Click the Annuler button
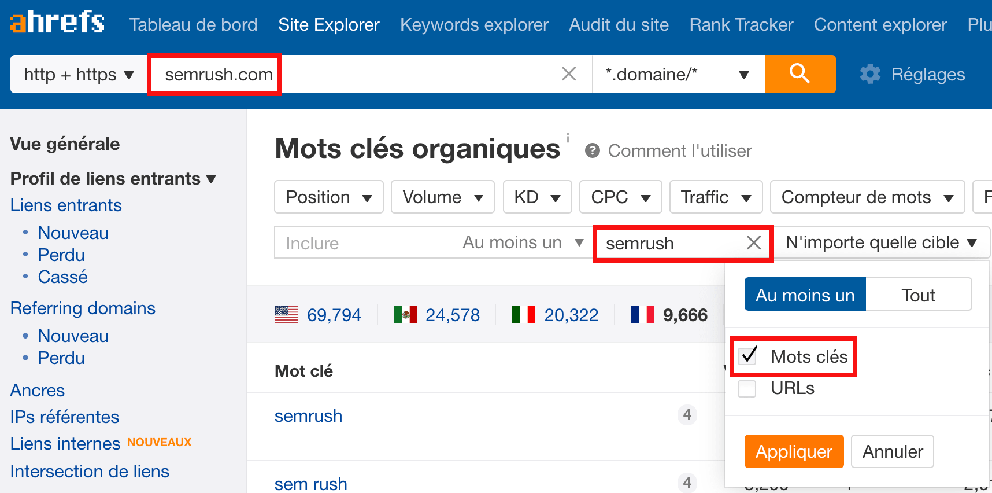 893,452
